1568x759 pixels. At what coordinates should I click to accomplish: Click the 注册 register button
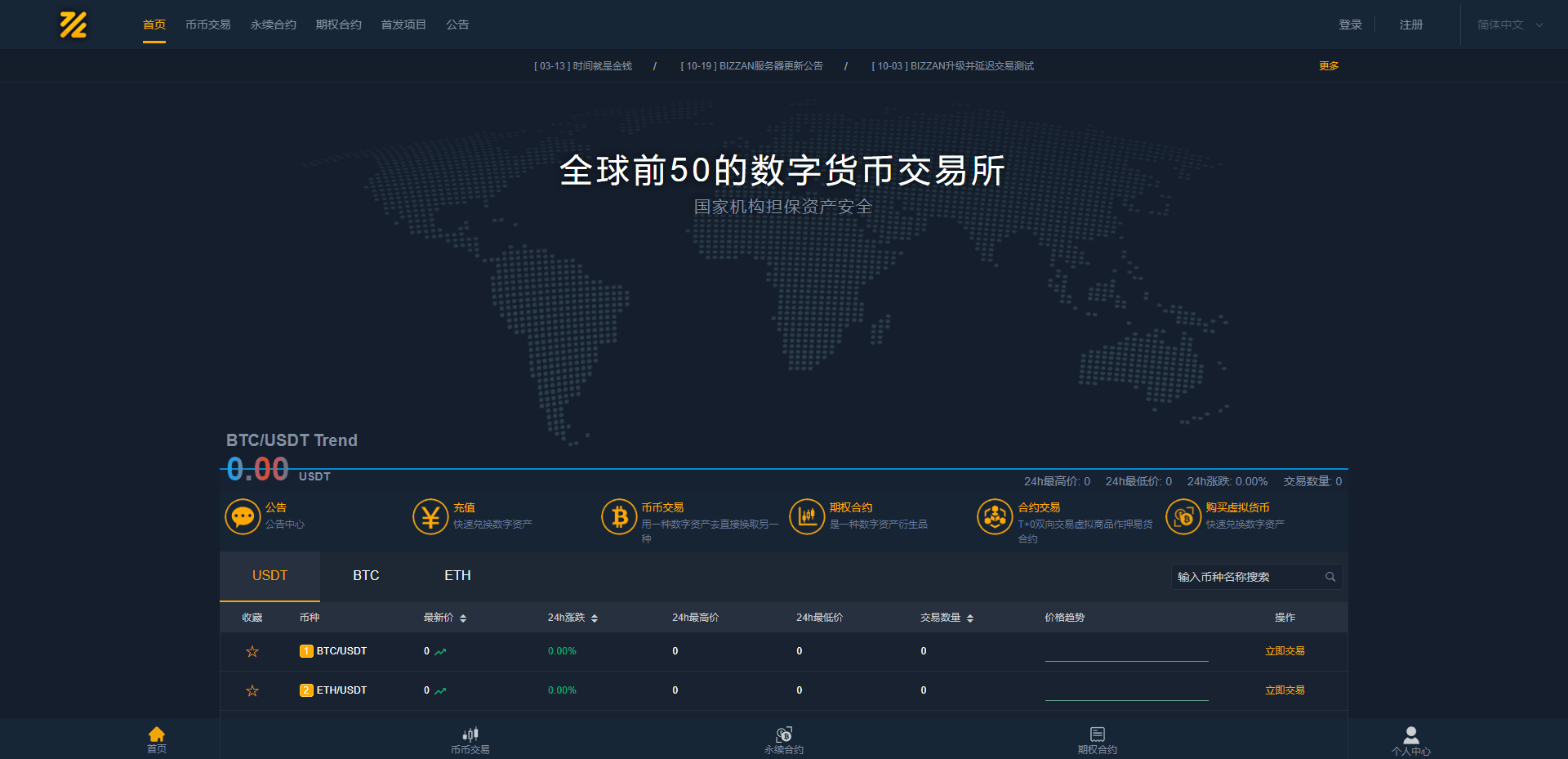(1410, 25)
